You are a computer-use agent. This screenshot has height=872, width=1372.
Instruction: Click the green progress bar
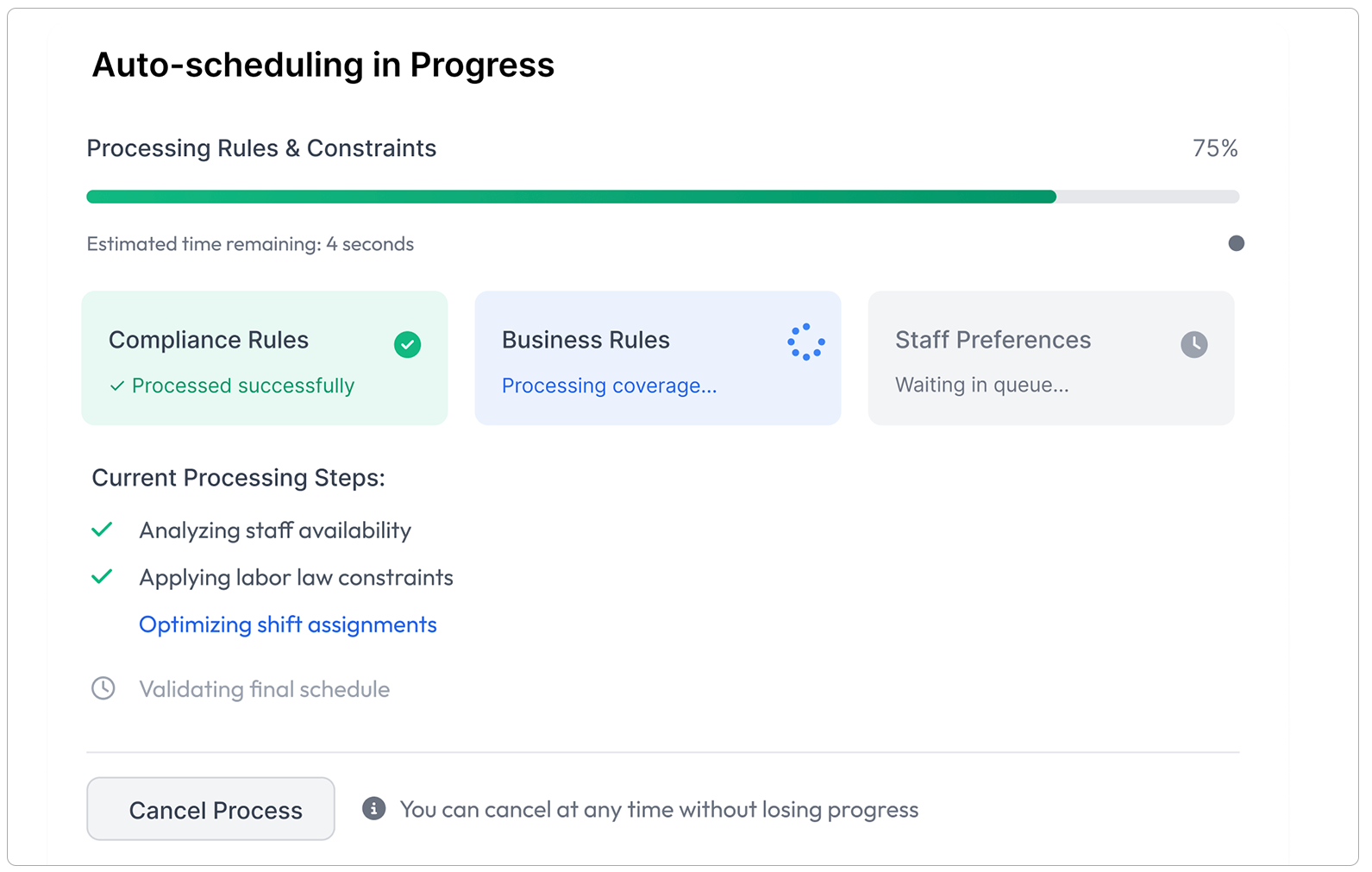(571, 197)
